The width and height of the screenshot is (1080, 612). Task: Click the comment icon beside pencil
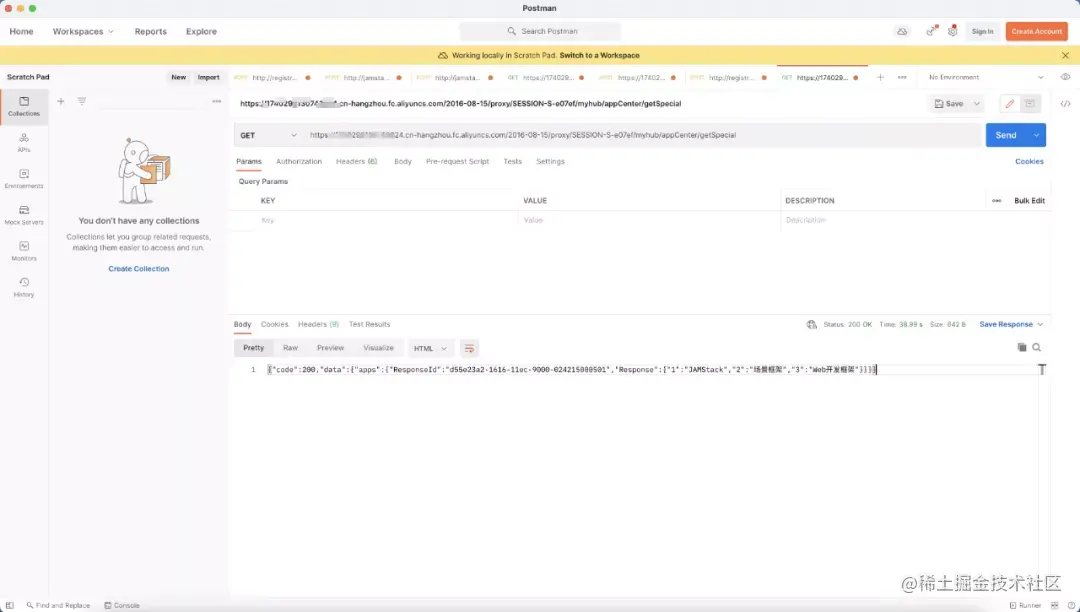1030,103
